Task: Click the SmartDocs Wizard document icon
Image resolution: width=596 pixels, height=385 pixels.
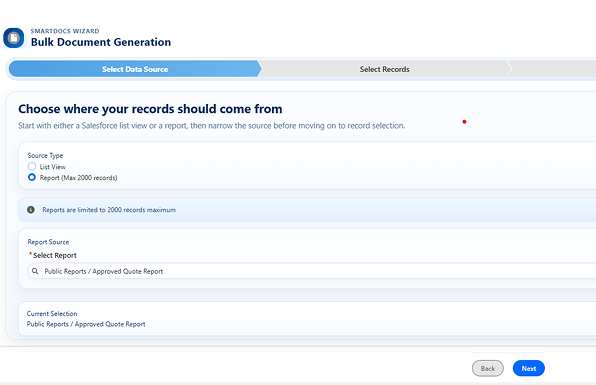Action: (14, 38)
